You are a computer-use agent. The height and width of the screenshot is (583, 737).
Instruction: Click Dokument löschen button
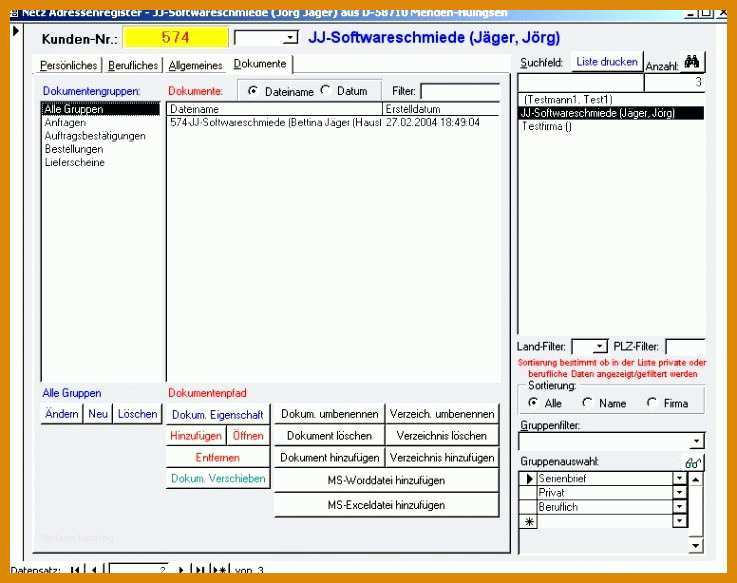pos(329,436)
